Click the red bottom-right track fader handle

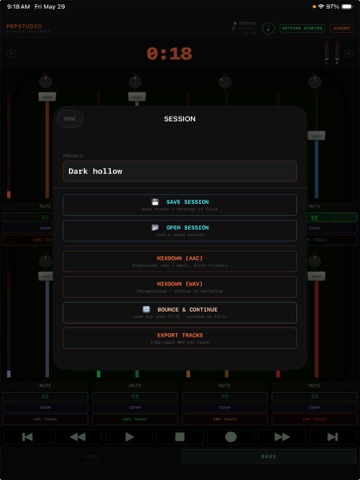(x=316, y=276)
